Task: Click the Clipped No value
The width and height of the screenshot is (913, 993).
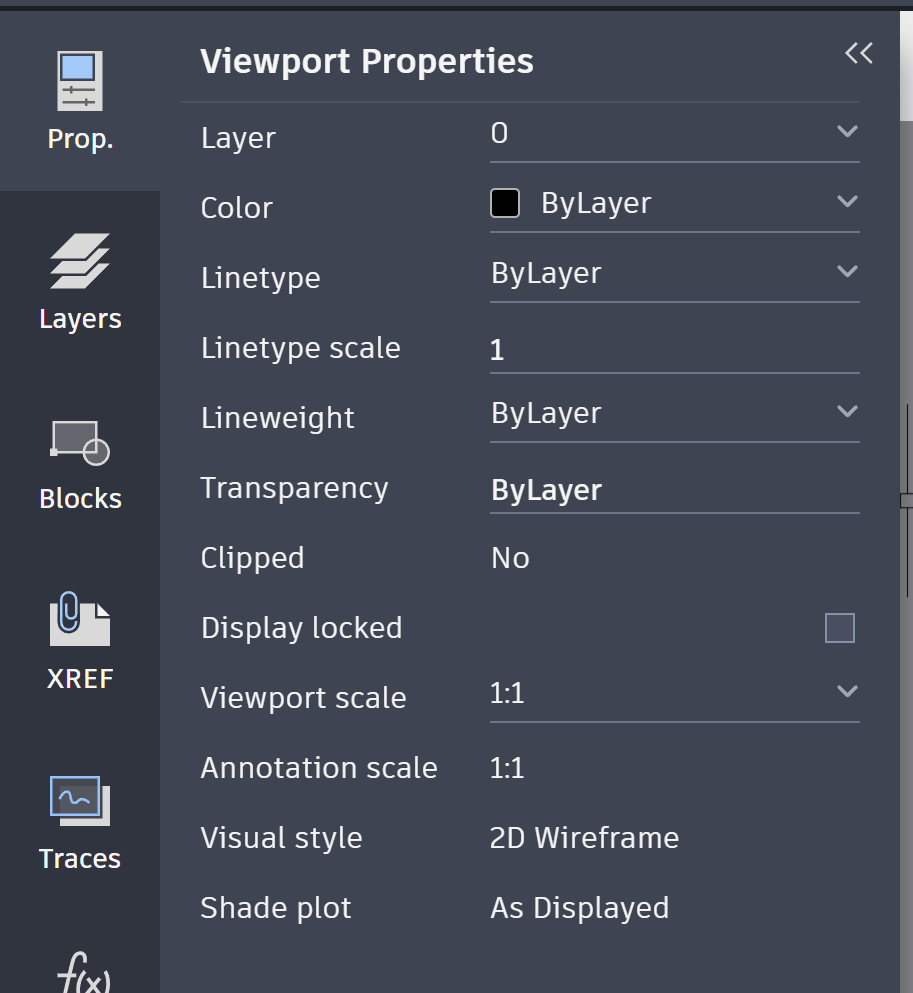Action: 510,558
